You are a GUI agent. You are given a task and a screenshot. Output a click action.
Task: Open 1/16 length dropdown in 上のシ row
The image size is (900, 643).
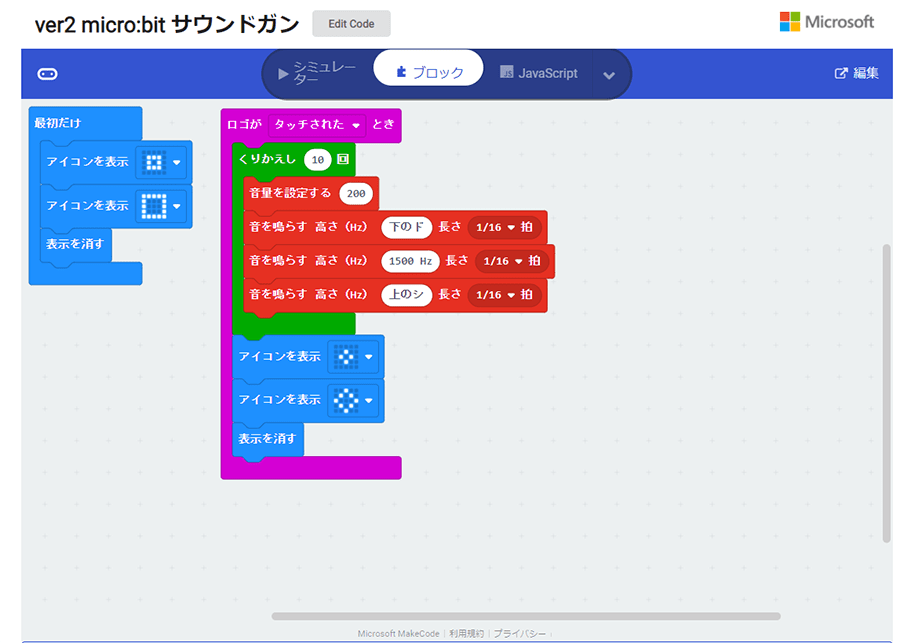(504, 295)
